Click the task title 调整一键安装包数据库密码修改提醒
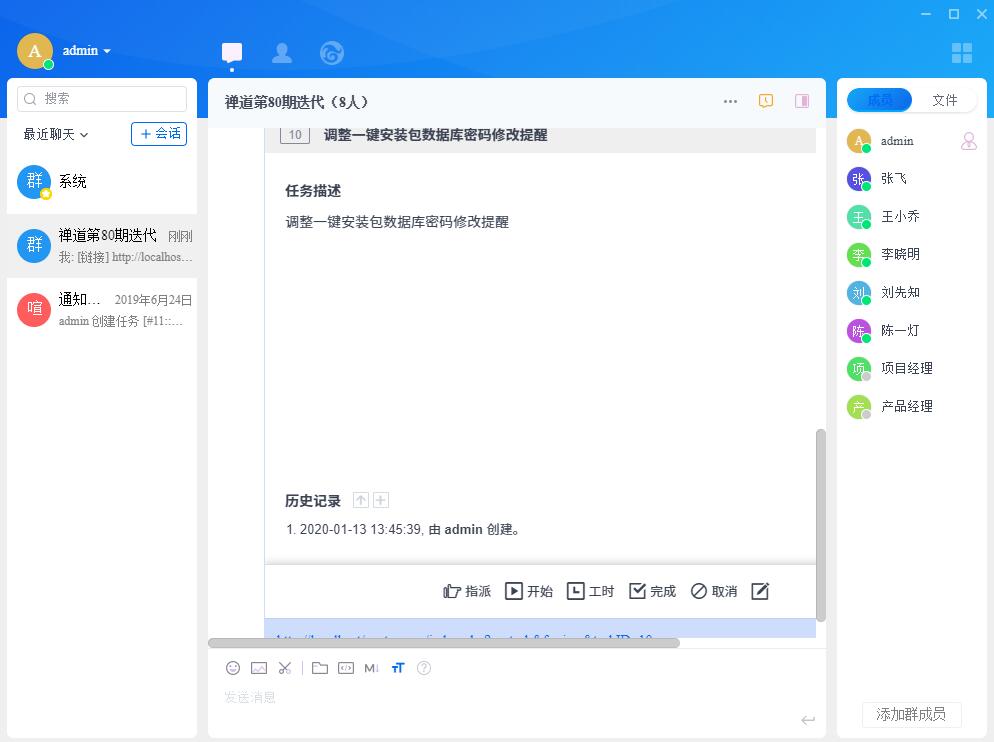The image size is (994, 742). coord(436,134)
